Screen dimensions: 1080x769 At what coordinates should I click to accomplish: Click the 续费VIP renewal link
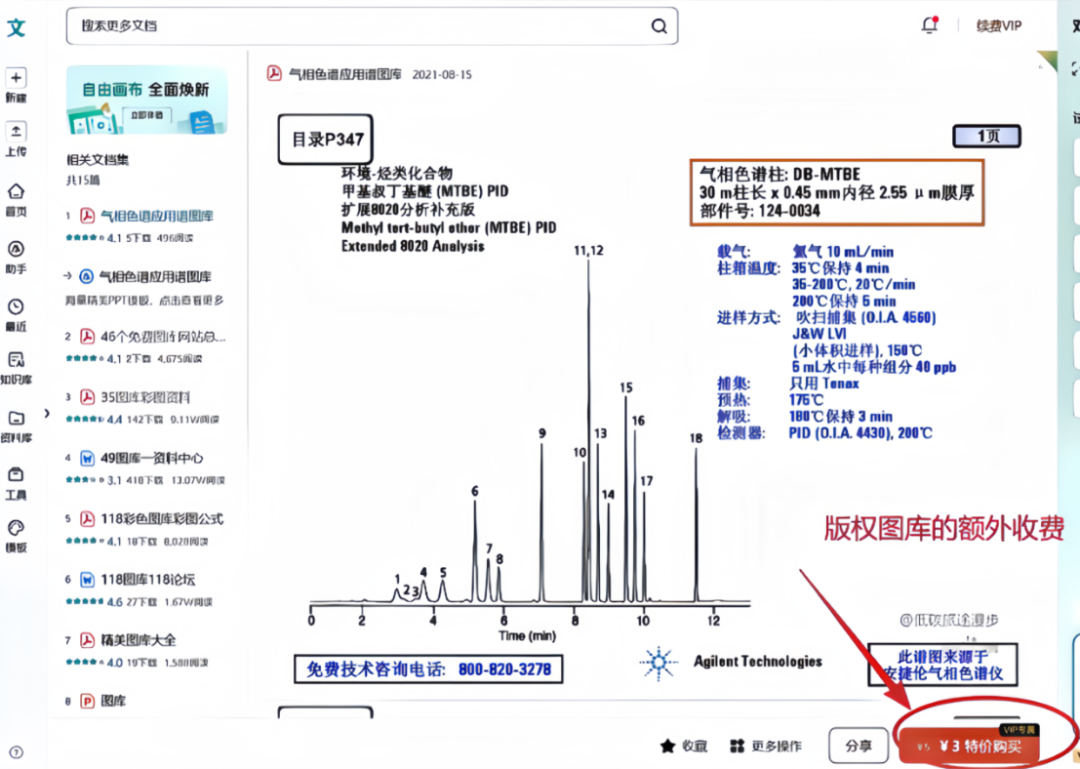999,26
